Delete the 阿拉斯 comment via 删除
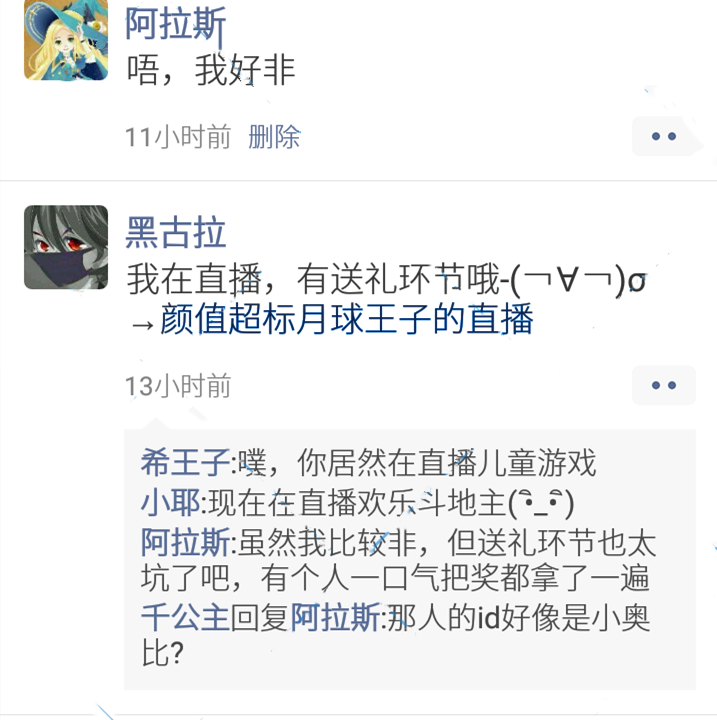 point(274,137)
